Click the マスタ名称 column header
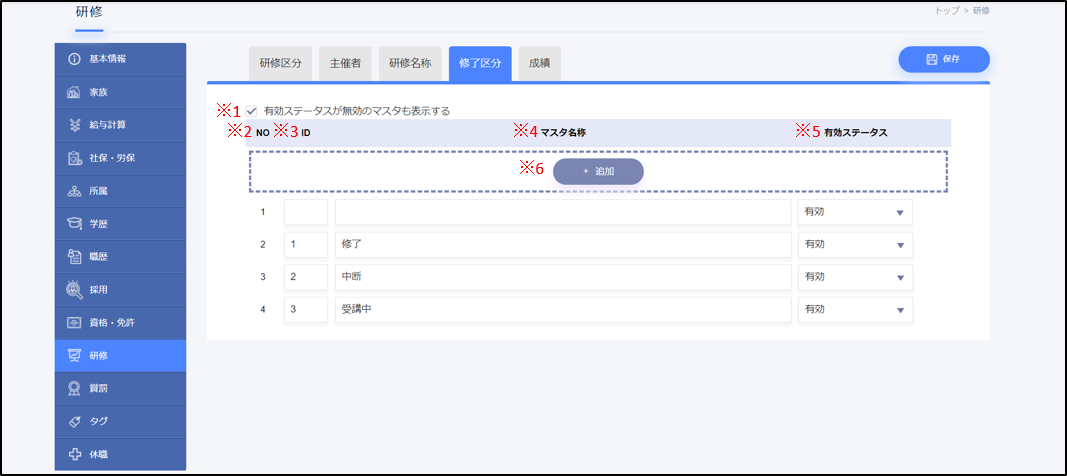Image resolution: width=1067 pixels, height=476 pixels. pyautogui.click(x=563, y=133)
